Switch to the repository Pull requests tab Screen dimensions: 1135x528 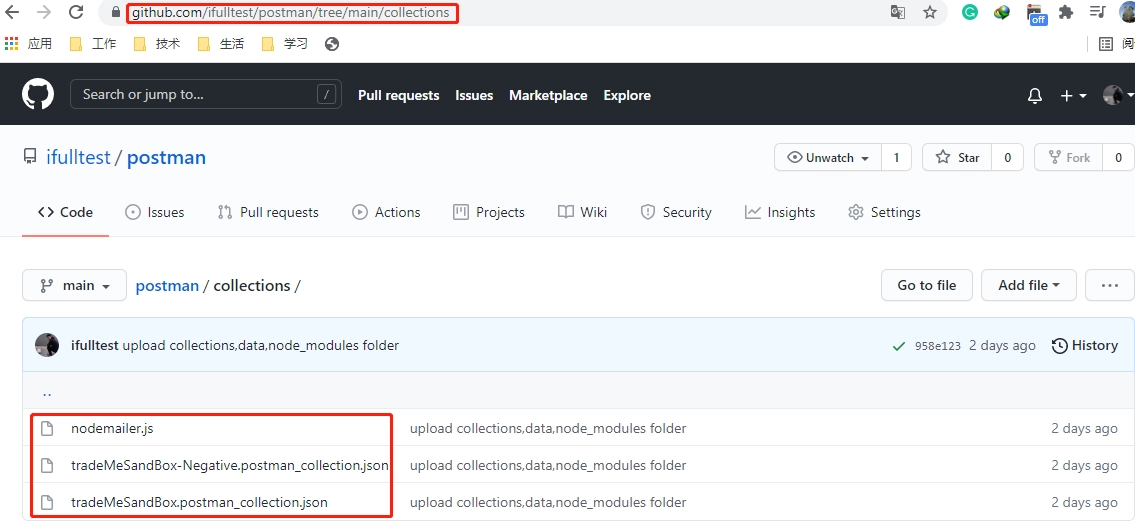tap(268, 212)
